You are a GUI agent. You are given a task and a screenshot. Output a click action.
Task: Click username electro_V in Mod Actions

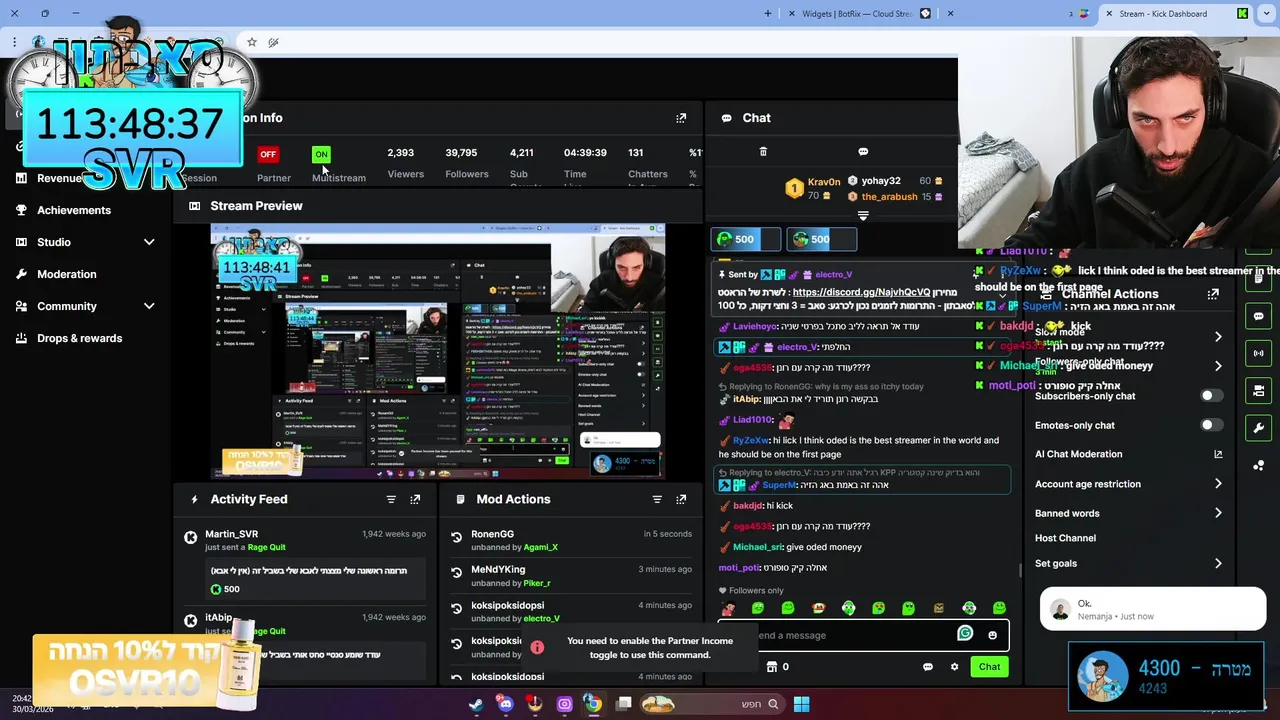click(x=542, y=619)
